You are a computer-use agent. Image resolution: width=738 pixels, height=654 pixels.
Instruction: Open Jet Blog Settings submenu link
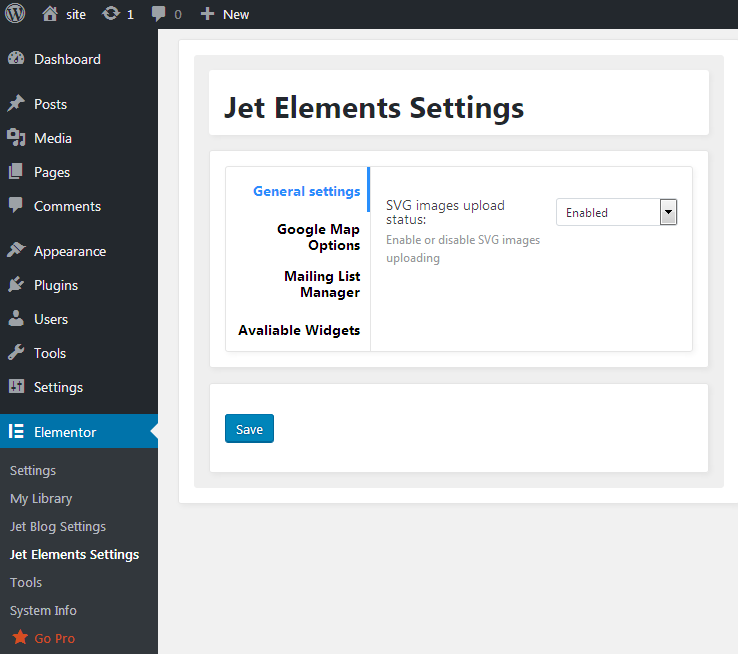coord(58,526)
